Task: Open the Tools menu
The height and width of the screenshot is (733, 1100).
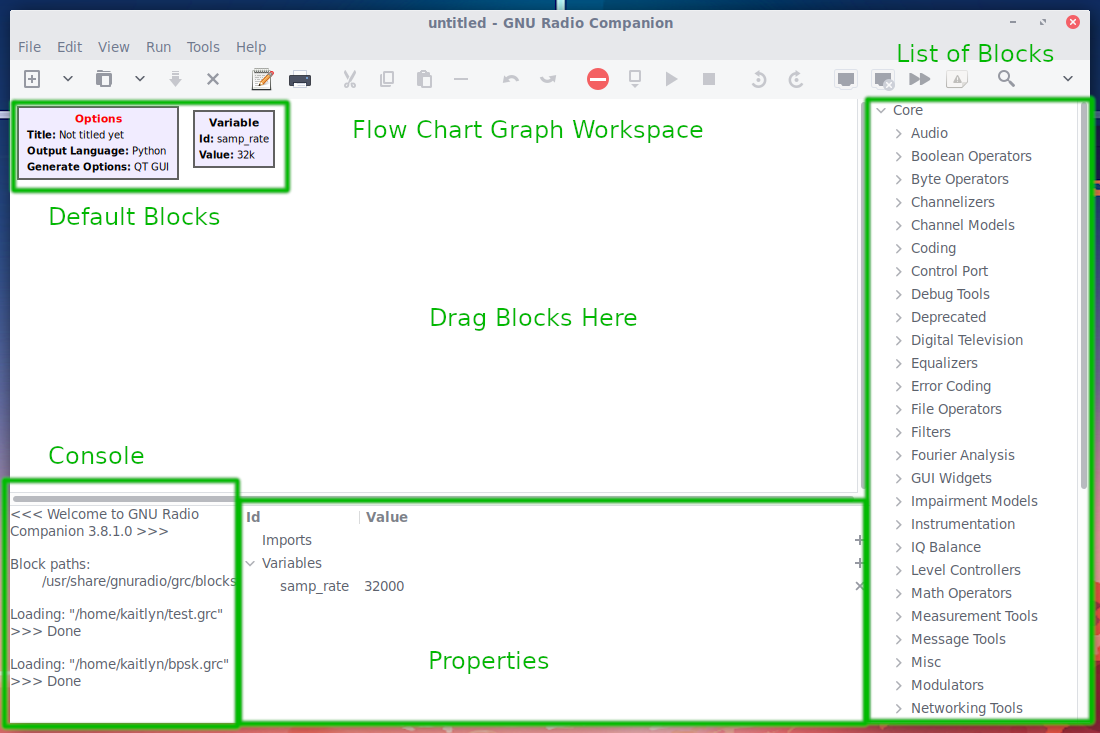Action: click(x=203, y=47)
